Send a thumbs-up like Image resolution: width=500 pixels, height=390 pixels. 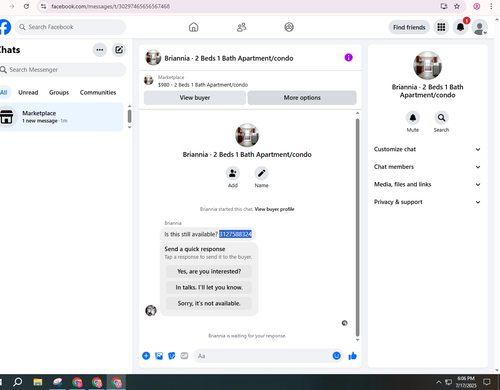click(x=352, y=356)
